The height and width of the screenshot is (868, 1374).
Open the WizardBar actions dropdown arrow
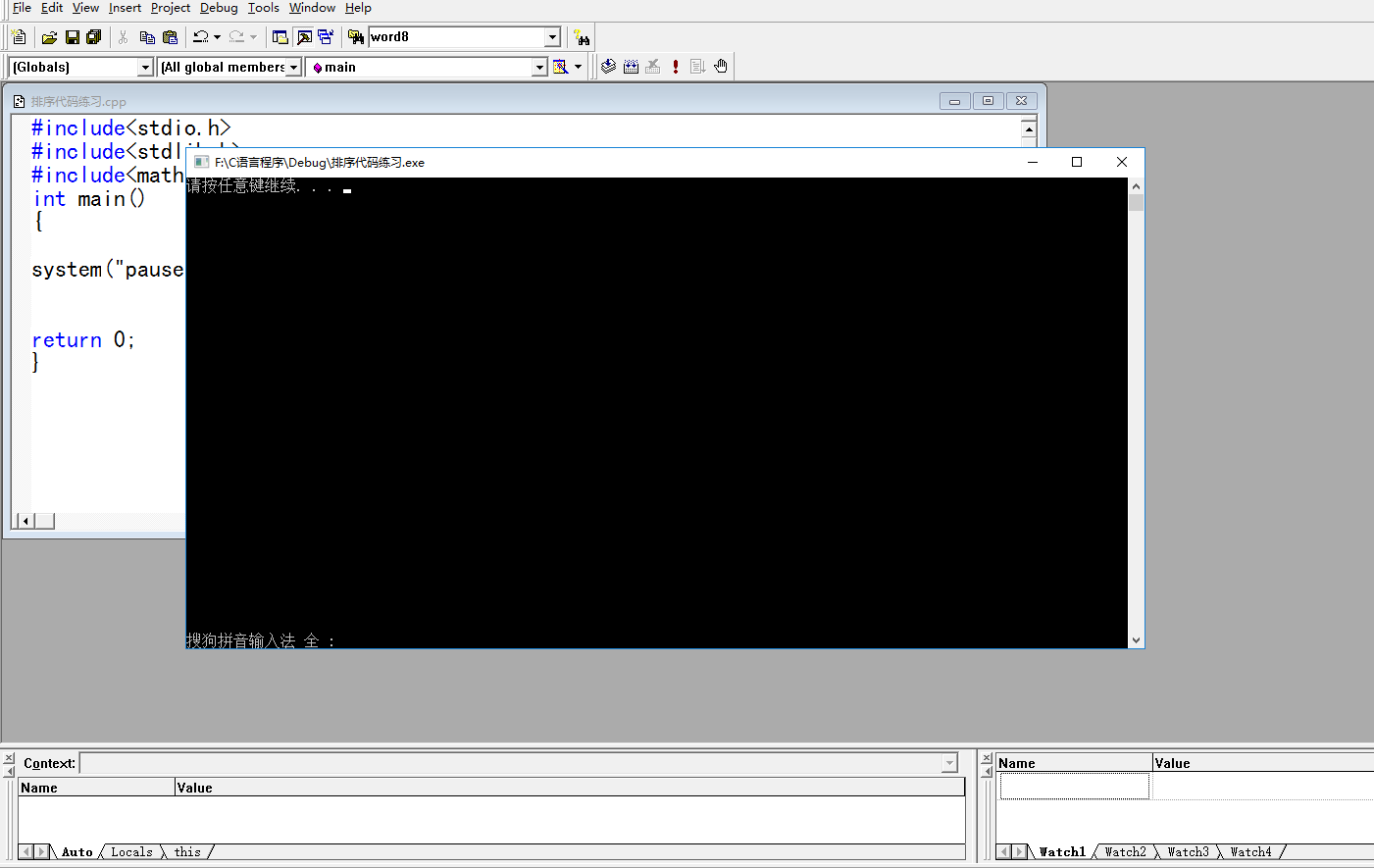pyautogui.click(x=578, y=67)
